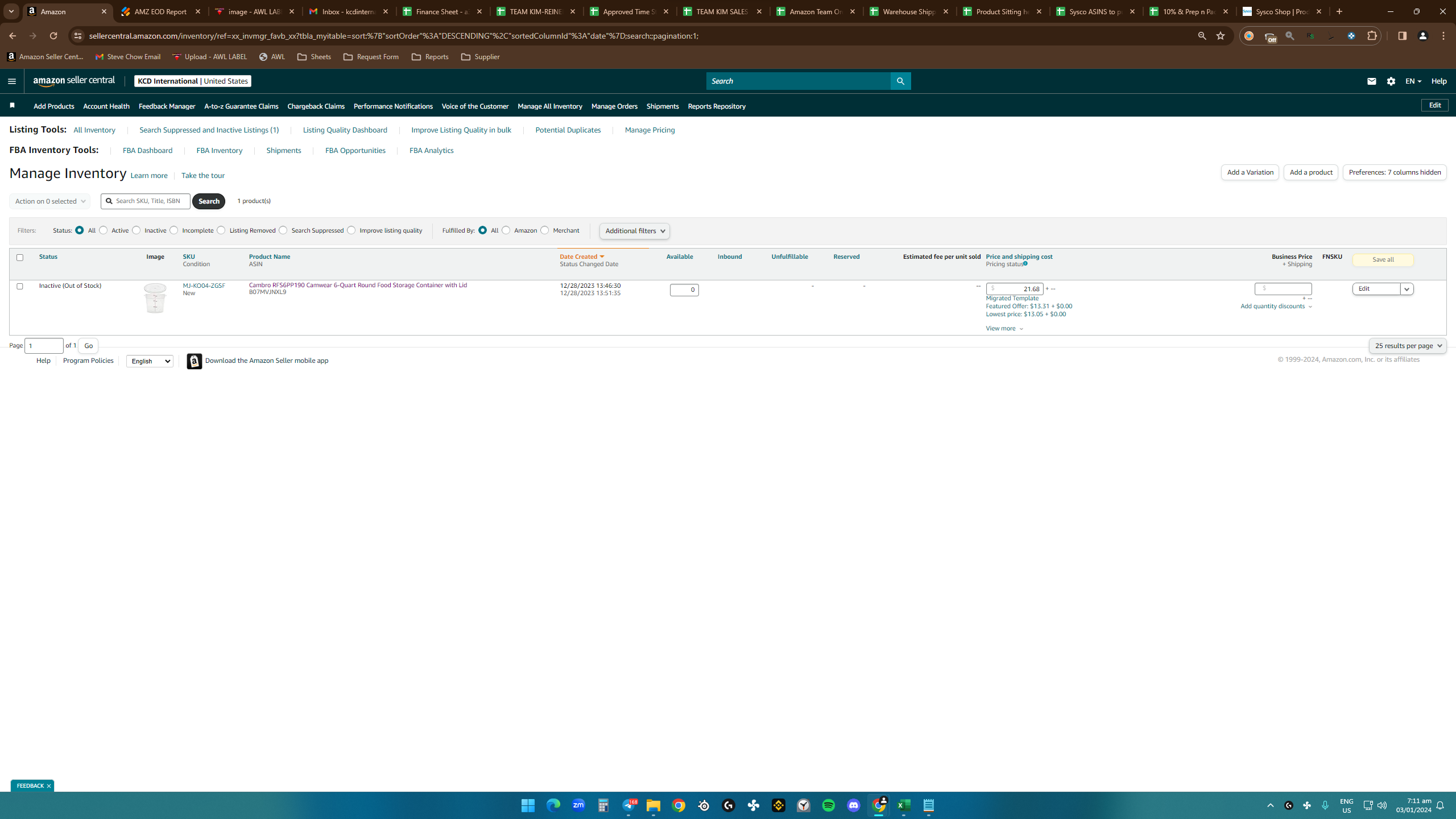Open Calculator from the taskbar
Screen dimensions: 1456x819
[x=603, y=805]
